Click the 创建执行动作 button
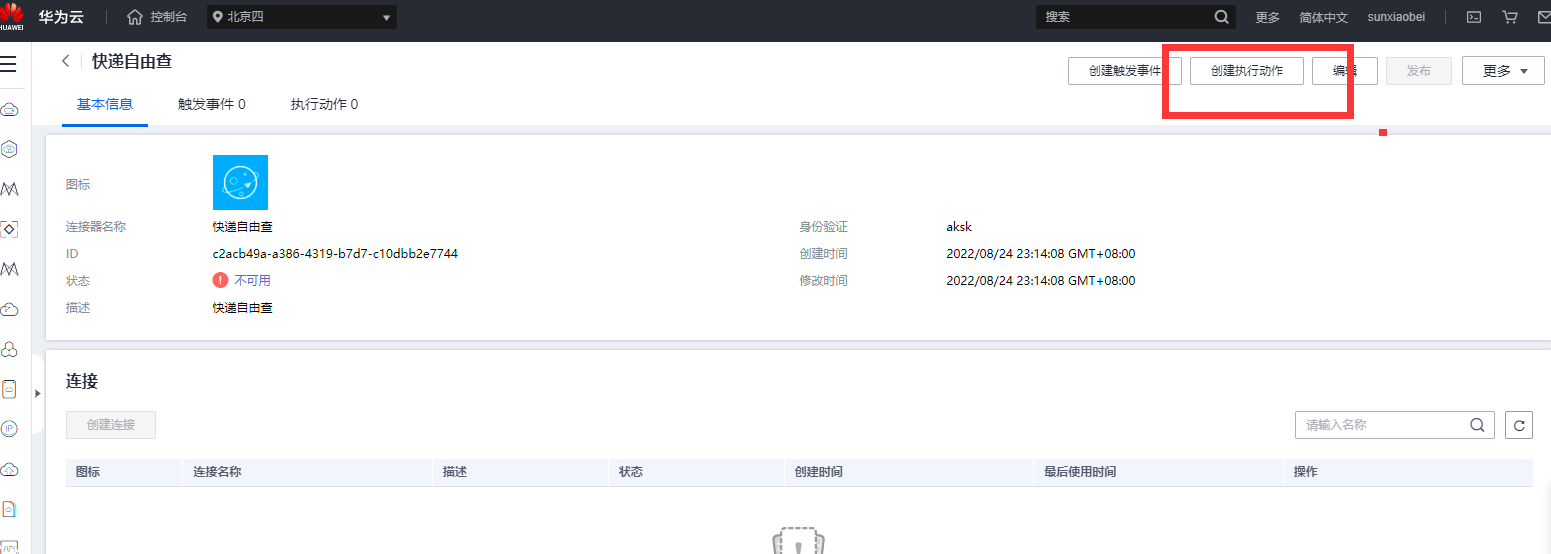 (x=1247, y=71)
